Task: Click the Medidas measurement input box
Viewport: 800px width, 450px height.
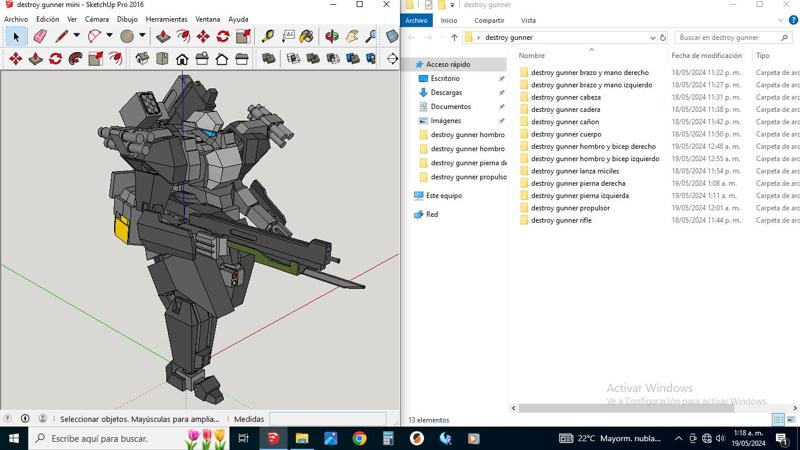Action: (x=328, y=419)
